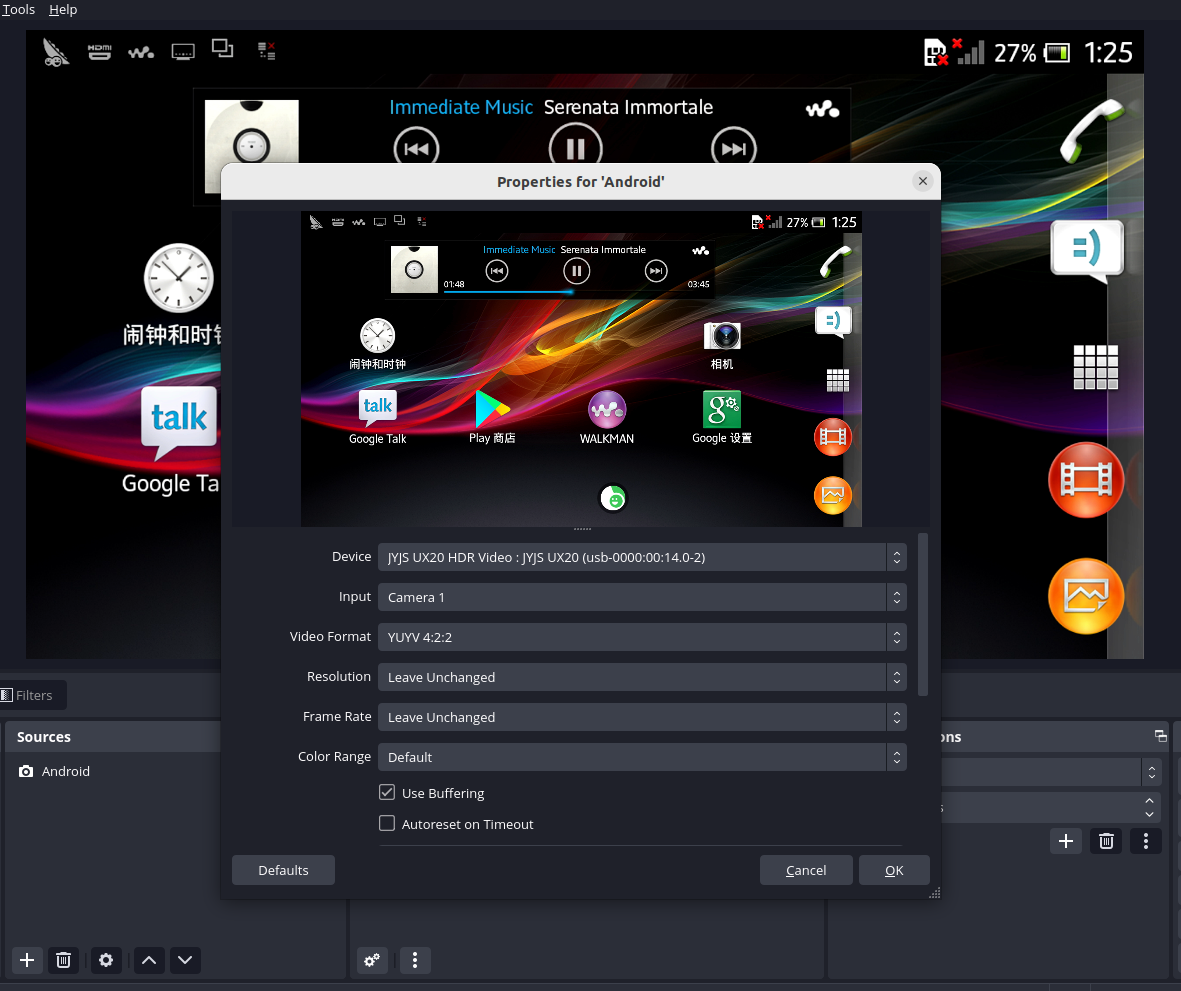
Task: Open source properties gear in Sources panel
Action: tap(106, 960)
